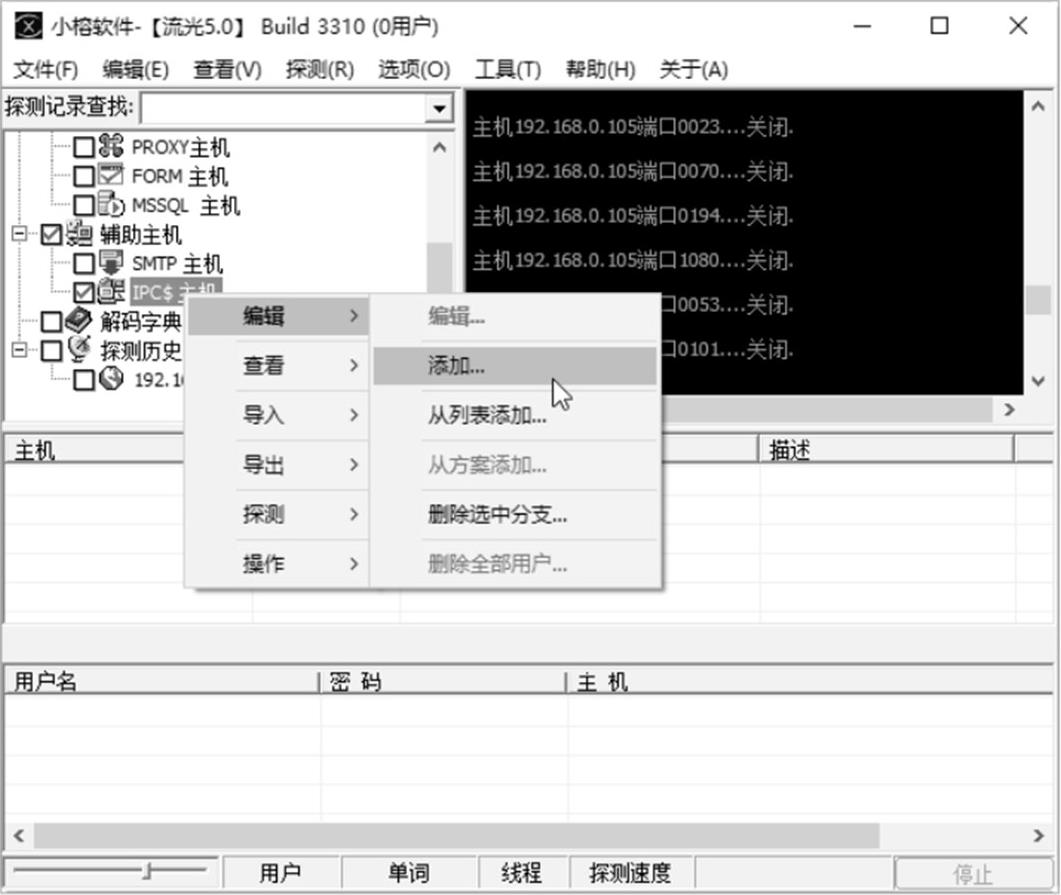Uncheck the 辅助主机 checkbox
Screen dimensions: 1061x895
(x=51, y=234)
